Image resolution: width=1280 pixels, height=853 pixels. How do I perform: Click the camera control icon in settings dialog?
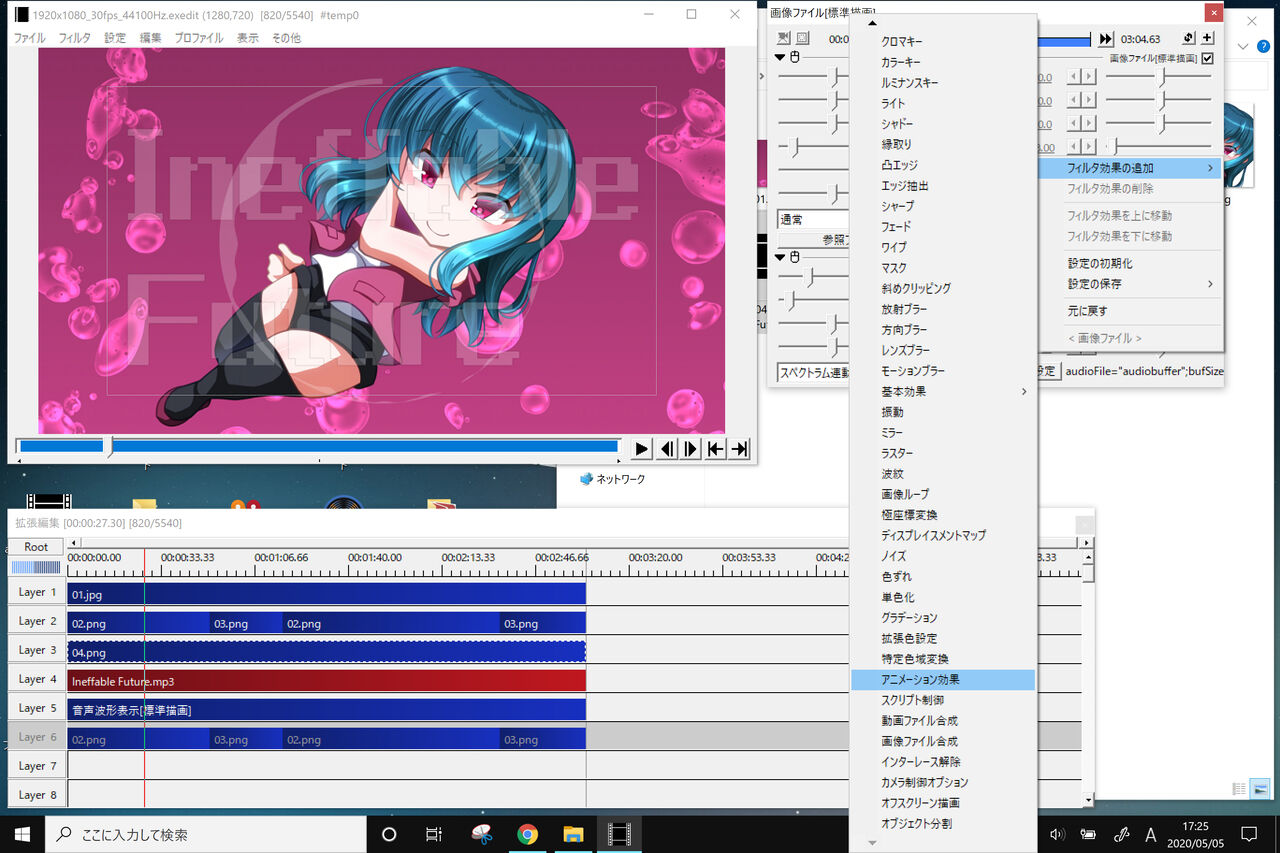784,39
